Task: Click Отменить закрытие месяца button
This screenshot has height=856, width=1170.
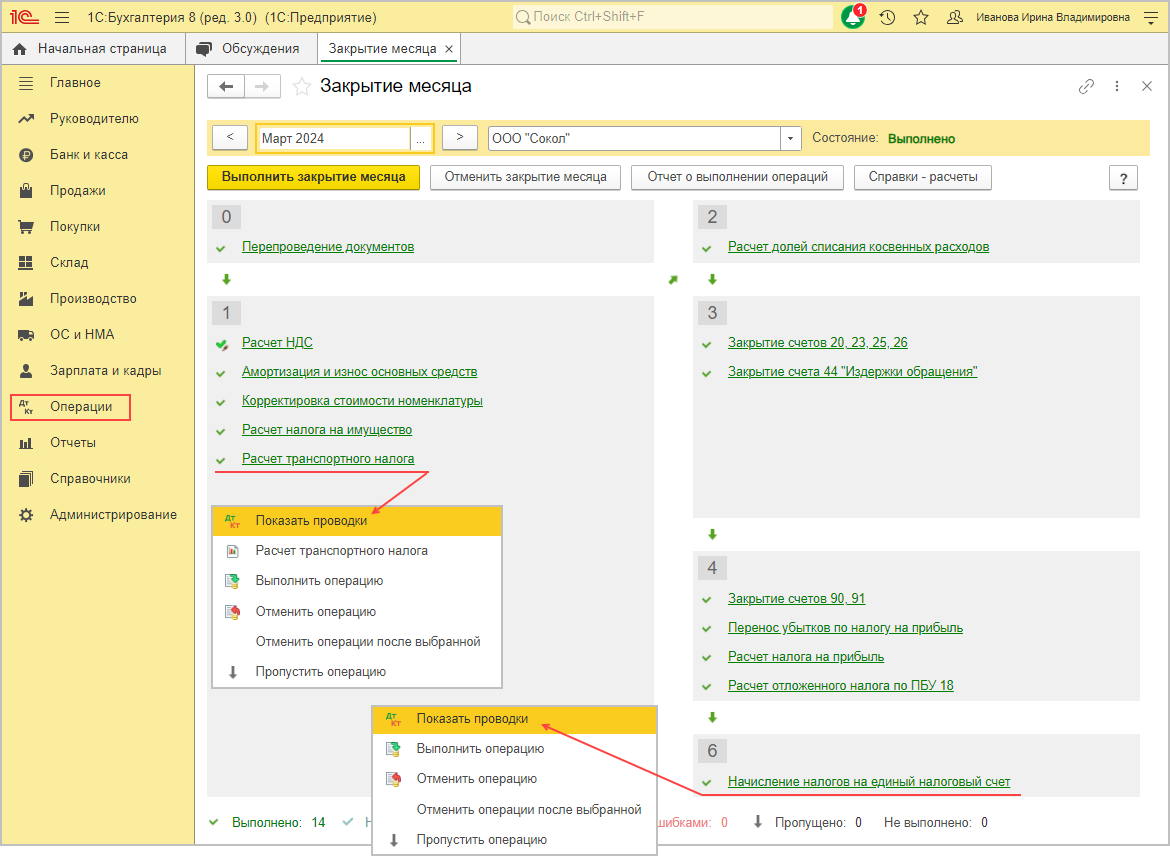Action: tap(525, 177)
